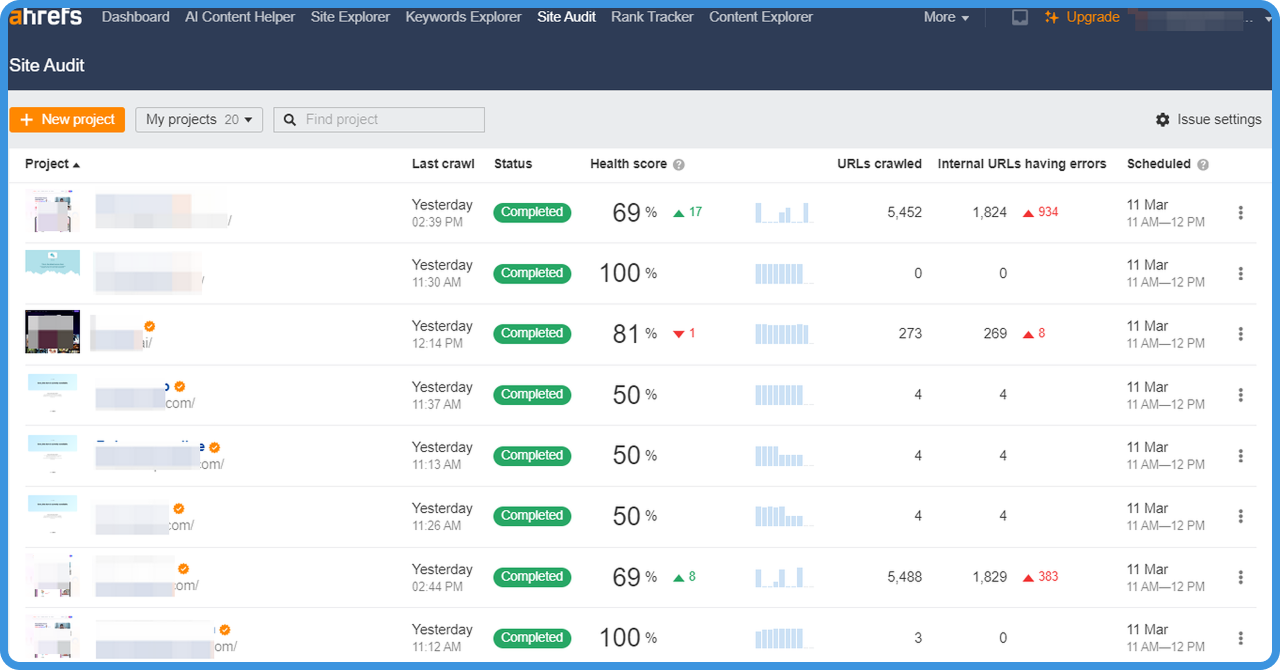
Task: Click the Issue settings gear icon
Action: [x=1162, y=120]
